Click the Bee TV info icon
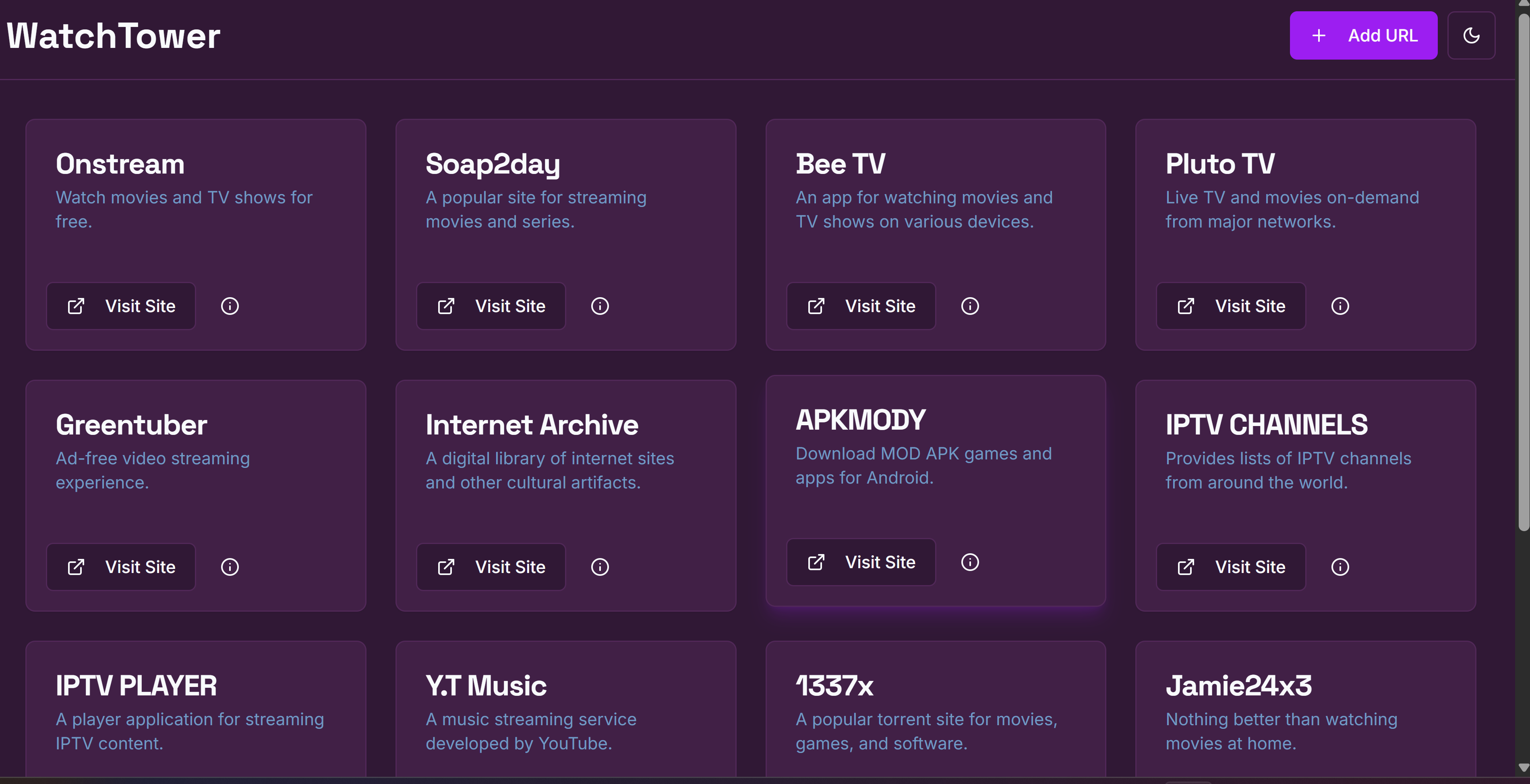Image resolution: width=1530 pixels, height=784 pixels. point(970,306)
